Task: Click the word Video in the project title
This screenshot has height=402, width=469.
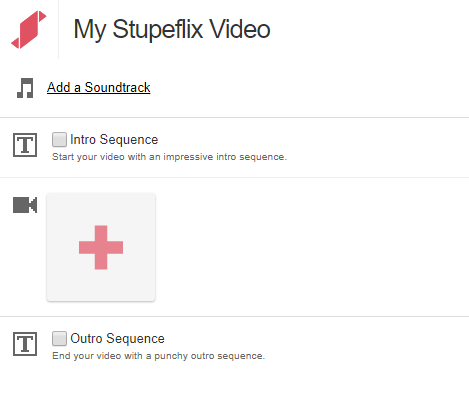Action: [239, 29]
